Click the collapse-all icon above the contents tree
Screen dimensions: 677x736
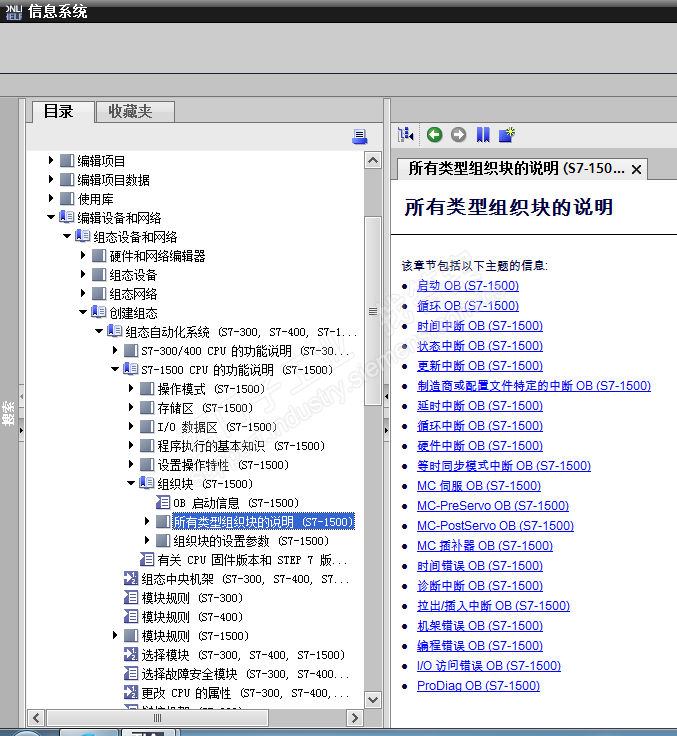pyautogui.click(x=360, y=137)
